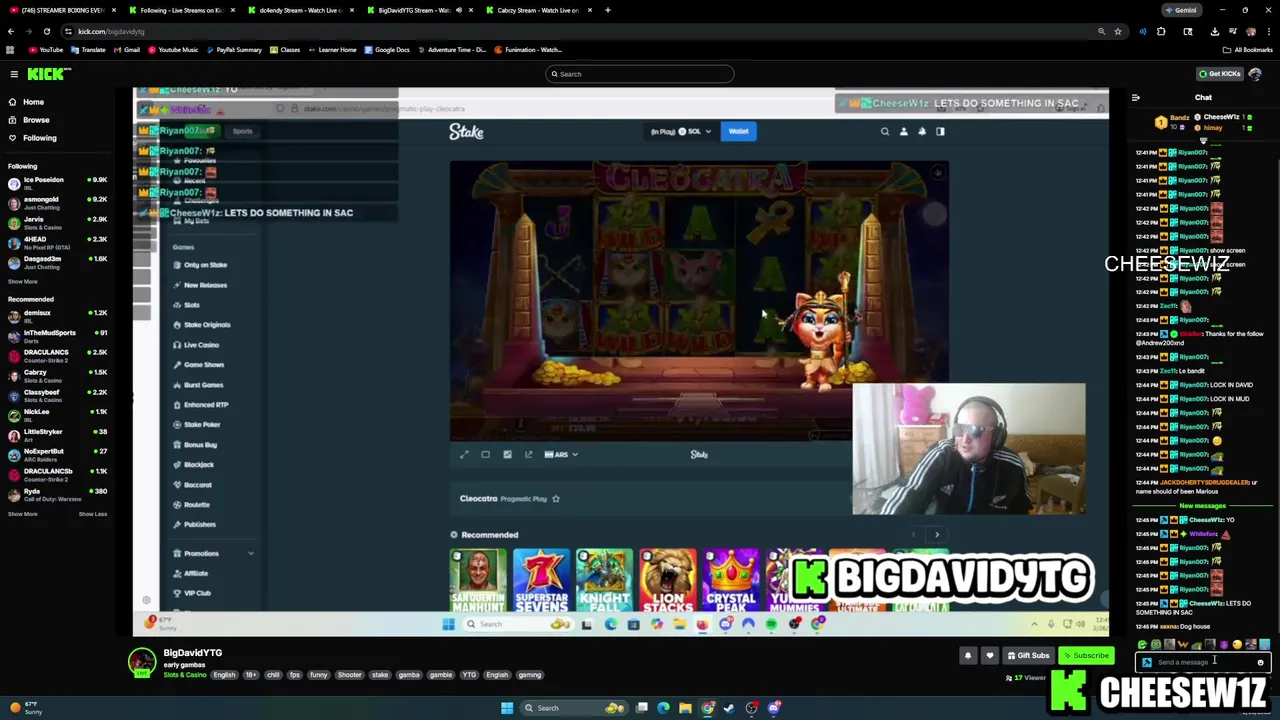Expand Show More under Recommended list
Viewport: 1280px width, 720px height.
click(23, 514)
